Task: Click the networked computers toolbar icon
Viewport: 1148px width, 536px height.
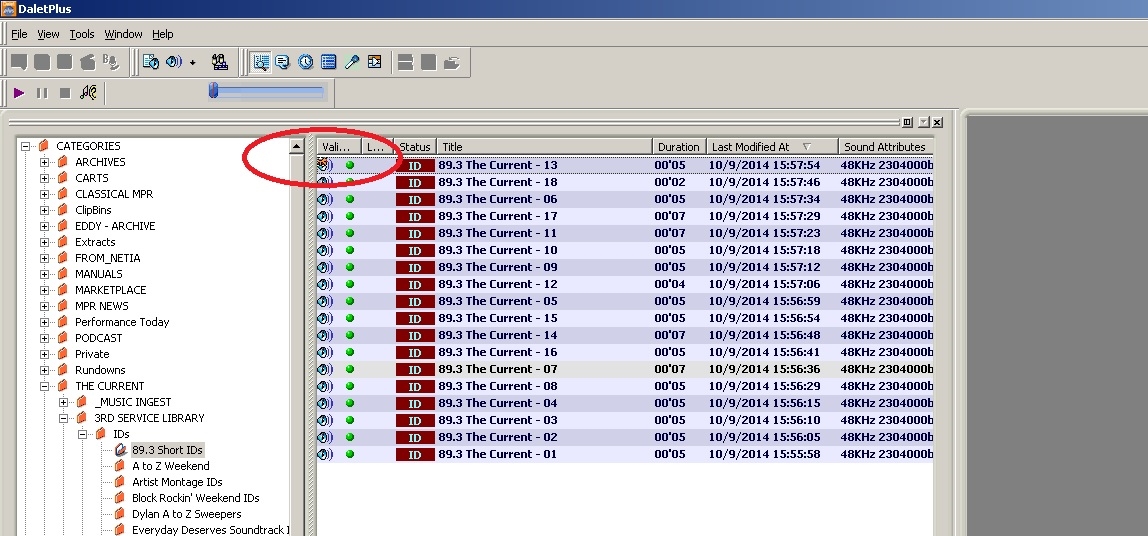Action: [219, 62]
